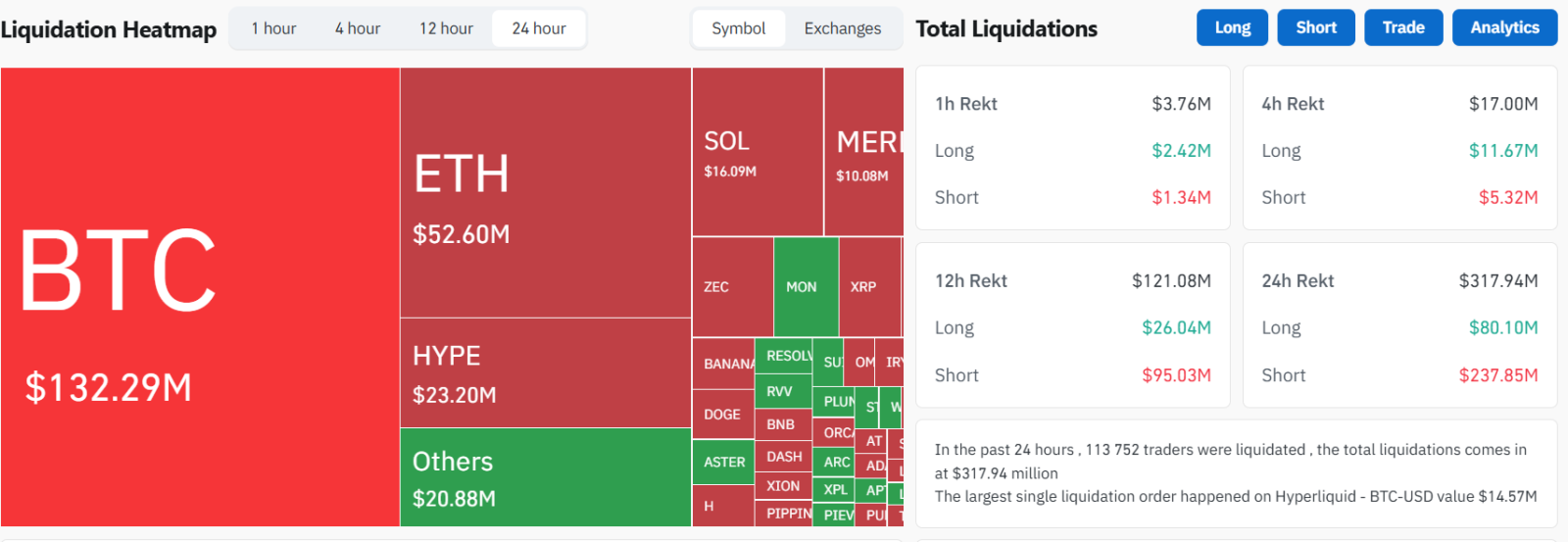Select the green MON heatmap tile

(x=805, y=287)
